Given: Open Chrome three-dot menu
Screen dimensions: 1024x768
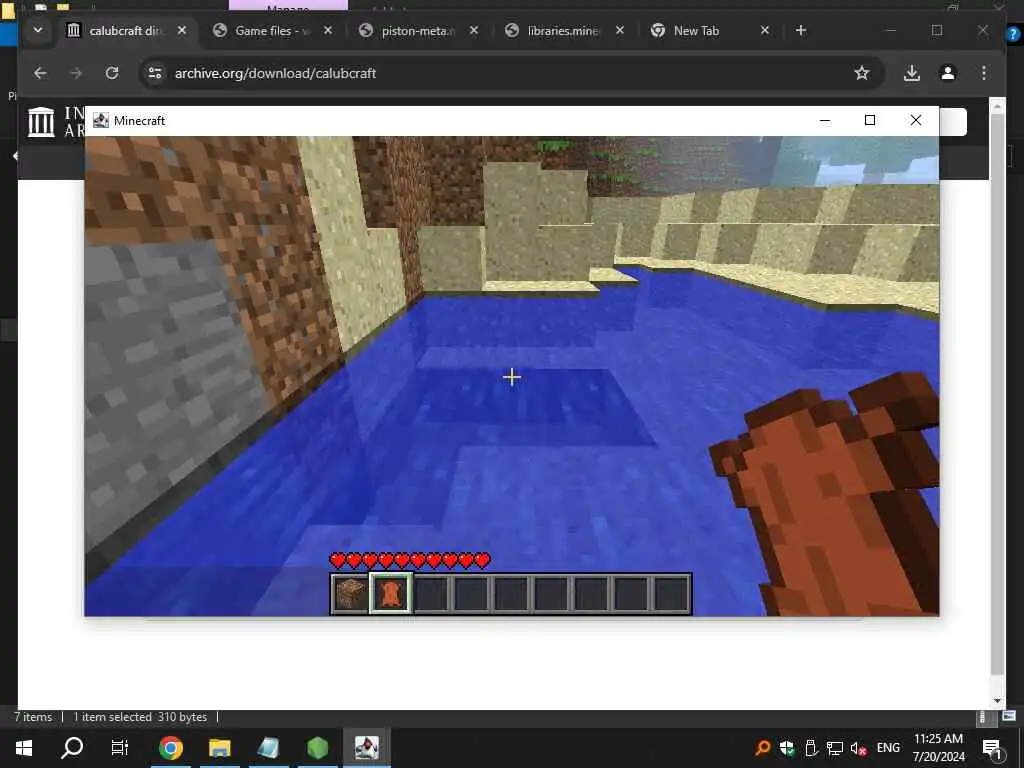Looking at the screenshot, I should tap(984, 73).
